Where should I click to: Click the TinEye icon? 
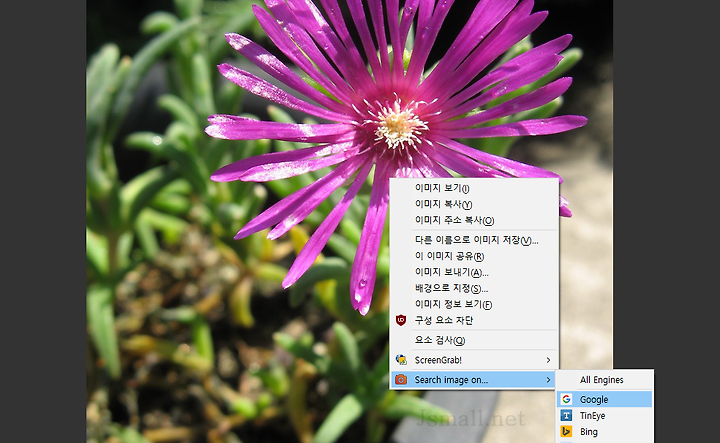[566, 415]
